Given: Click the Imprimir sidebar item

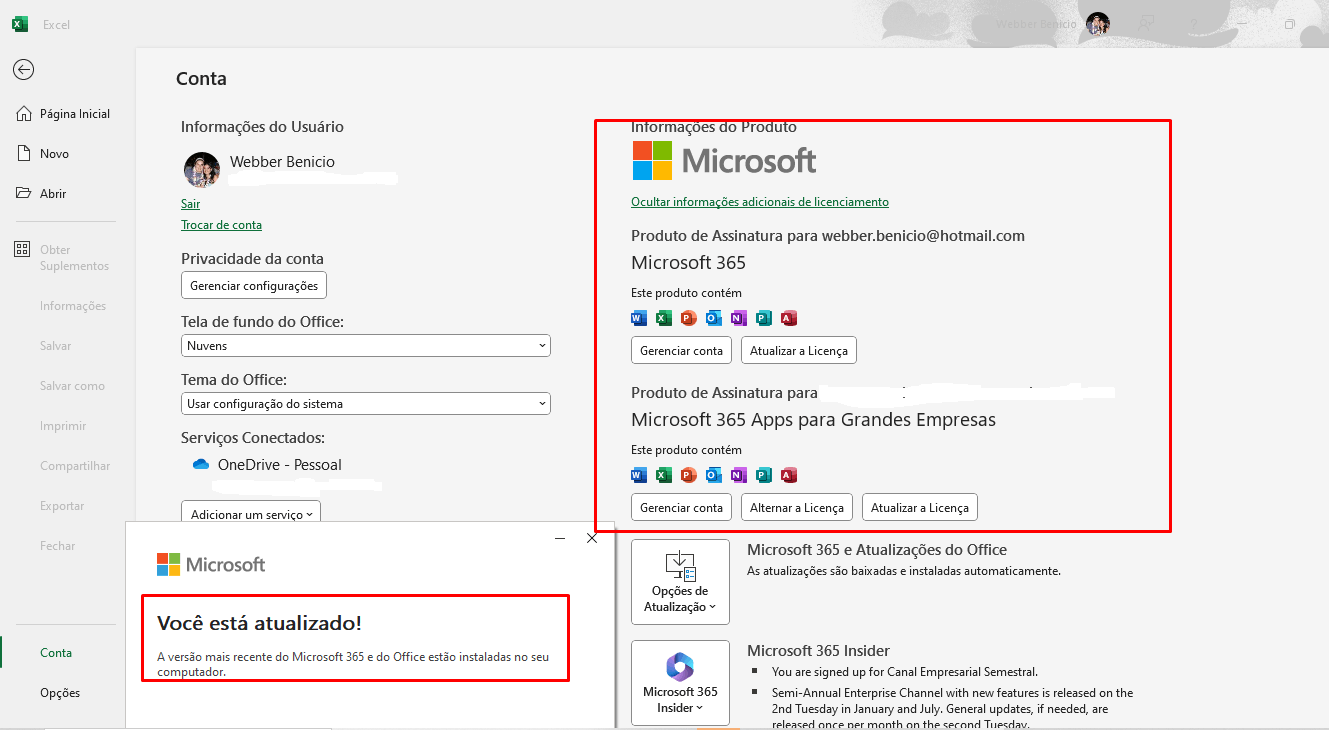Looking at the screenshot, I should (x=63, y=426).
